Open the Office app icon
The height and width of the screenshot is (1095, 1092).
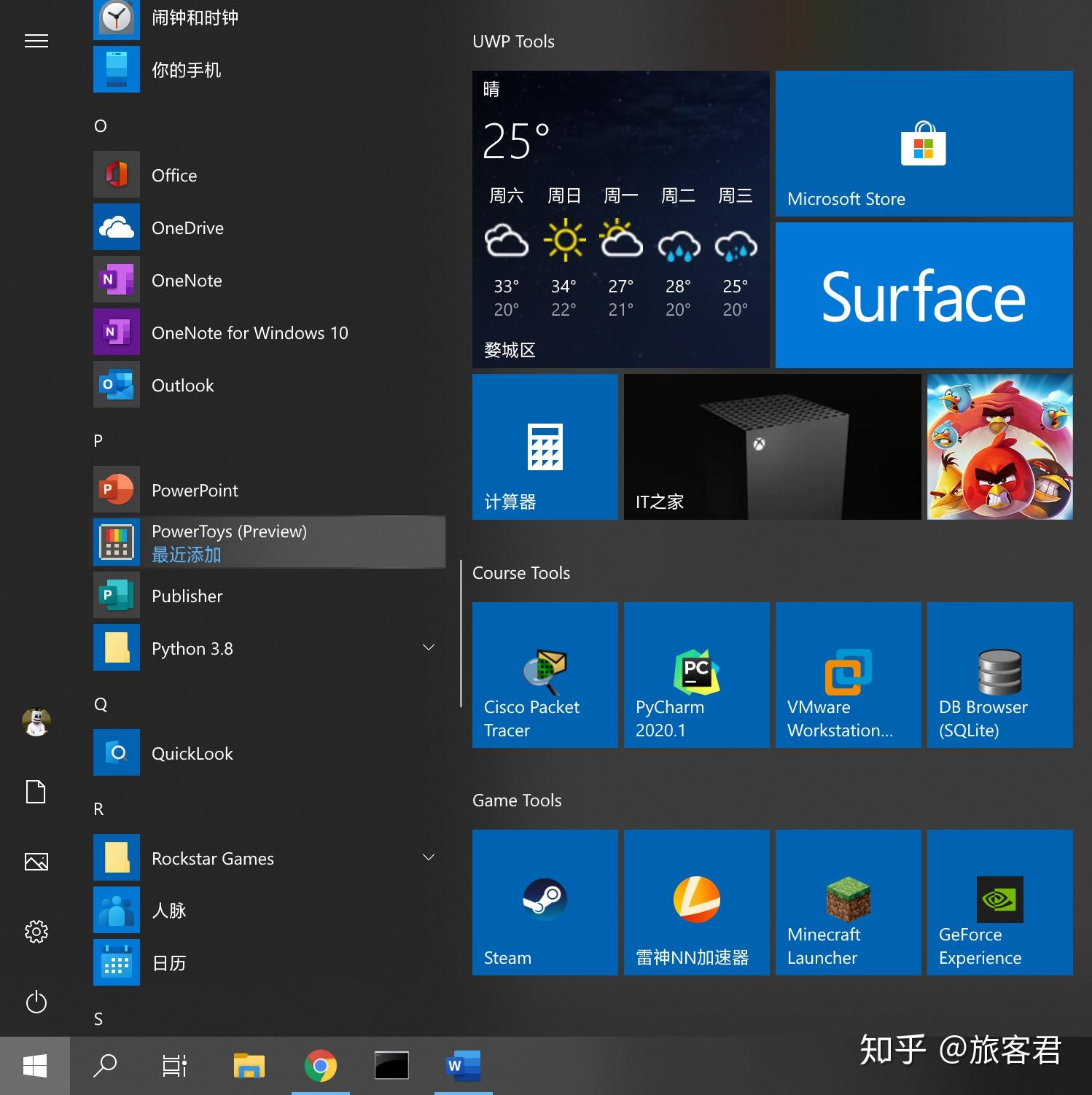click(117, 175)
